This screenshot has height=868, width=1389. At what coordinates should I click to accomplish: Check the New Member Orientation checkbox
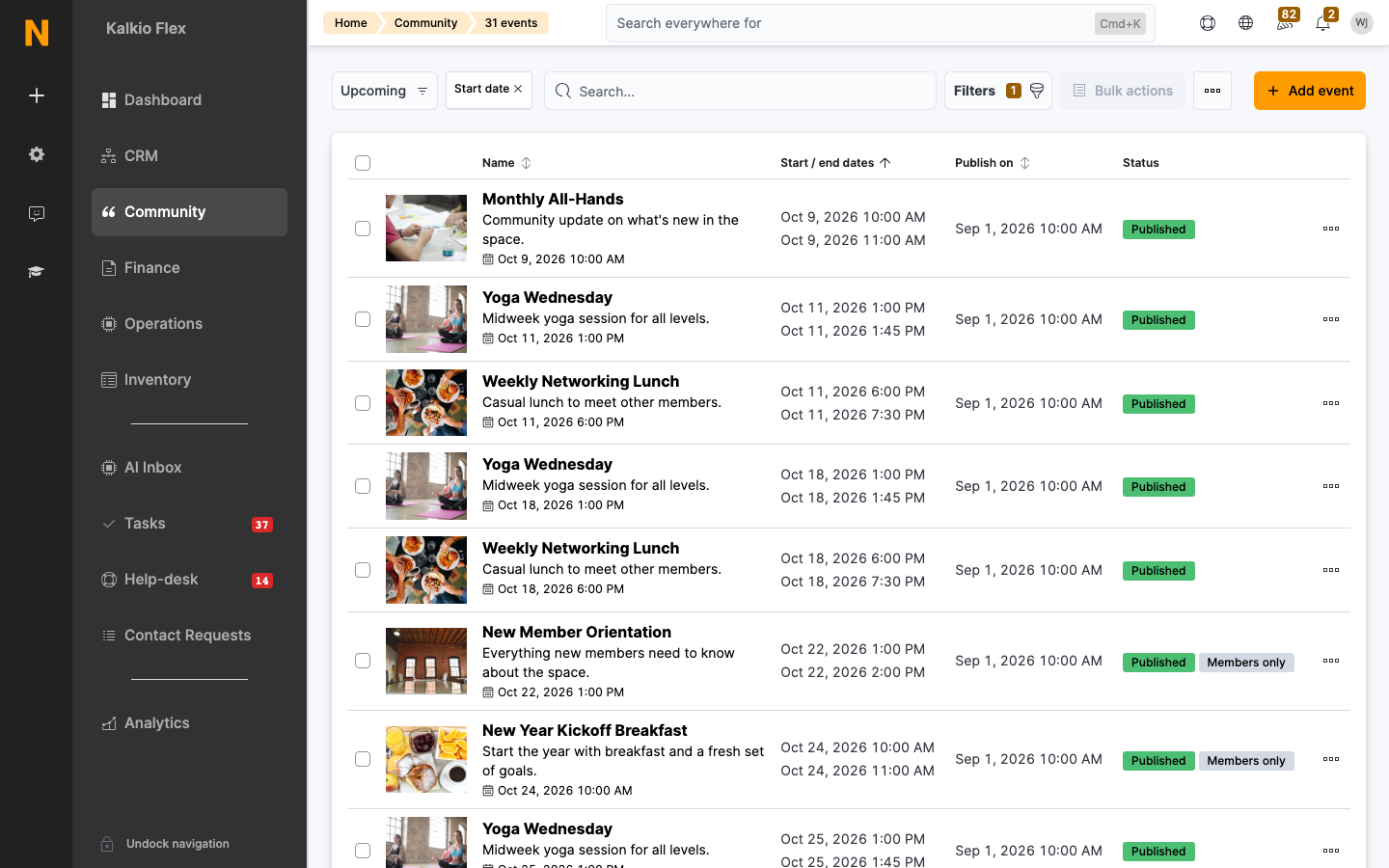point(363,661)
